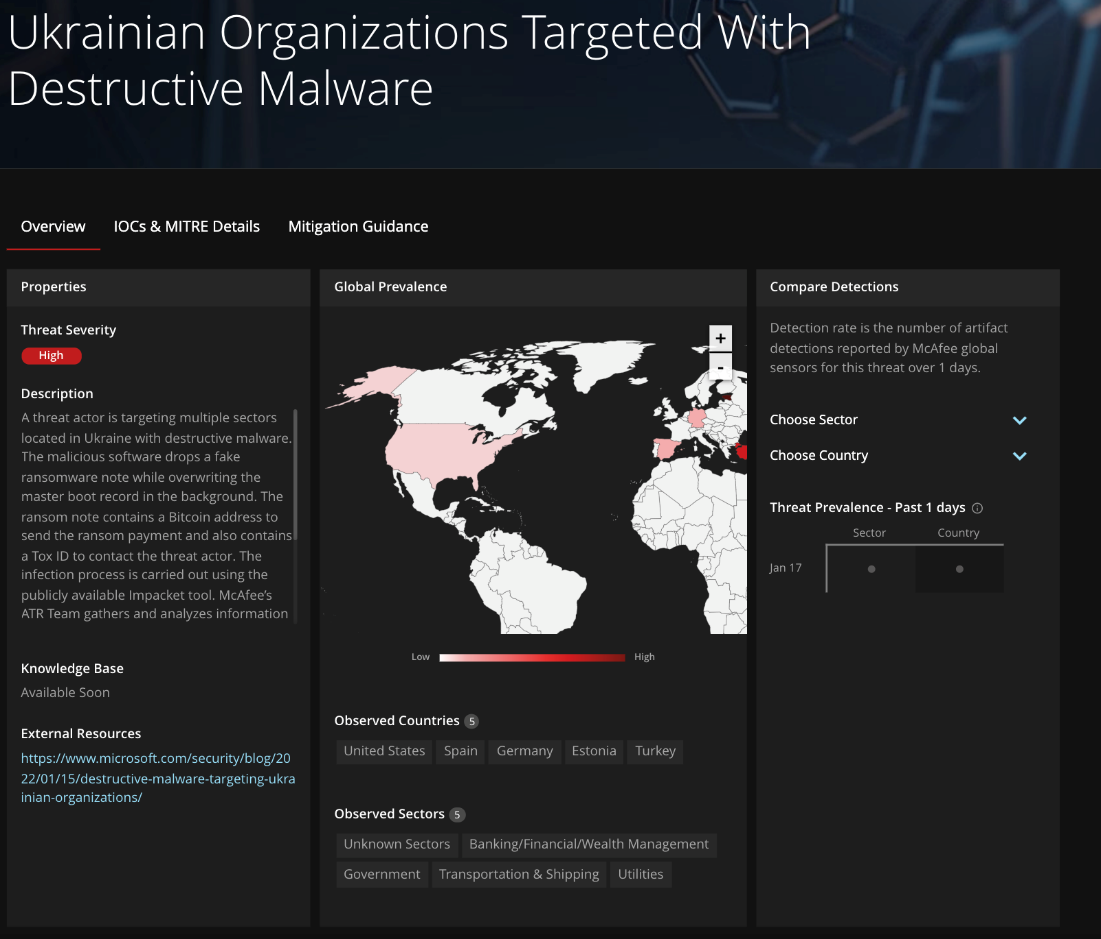Zoom out the map with minus button
The image size is (1101, 939).
click(720, 368)
